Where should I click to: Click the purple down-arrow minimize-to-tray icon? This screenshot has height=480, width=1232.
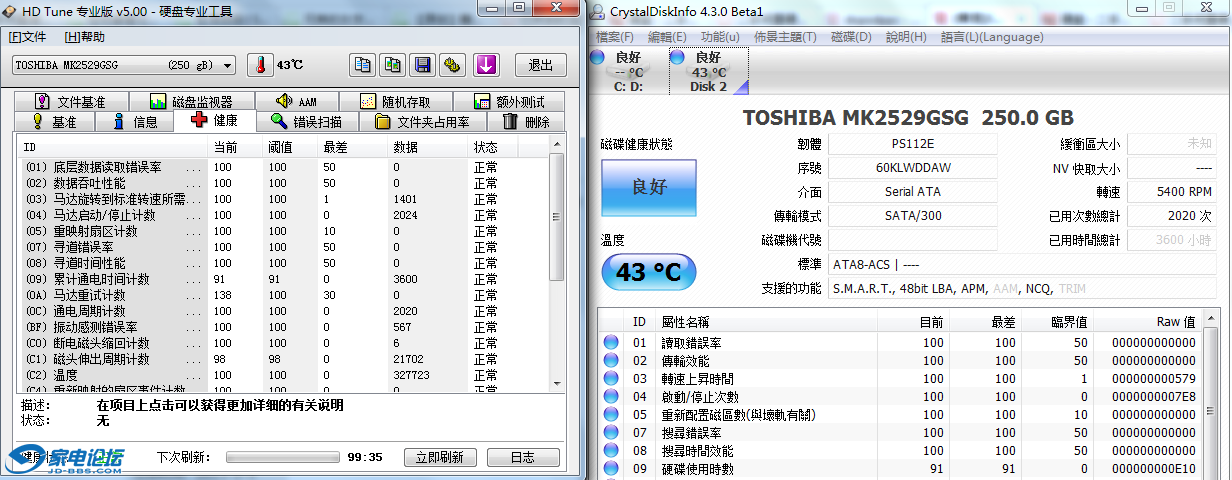pyautogui.click(x=486, y=65)
